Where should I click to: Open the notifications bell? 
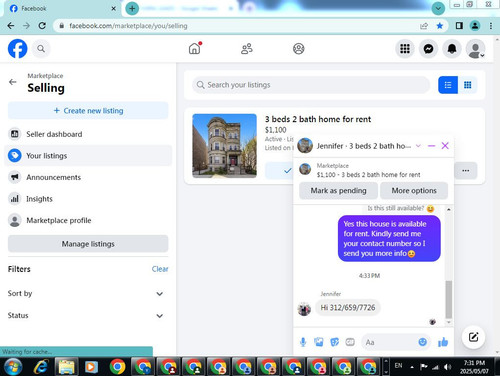[452, 49]
